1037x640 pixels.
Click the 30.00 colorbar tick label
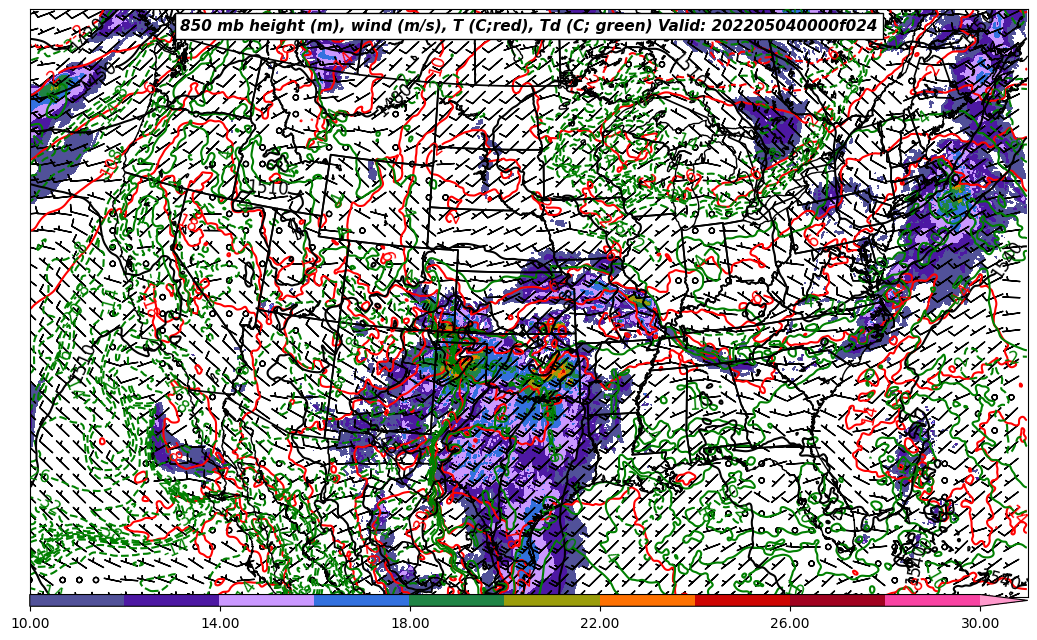(980, 623)
